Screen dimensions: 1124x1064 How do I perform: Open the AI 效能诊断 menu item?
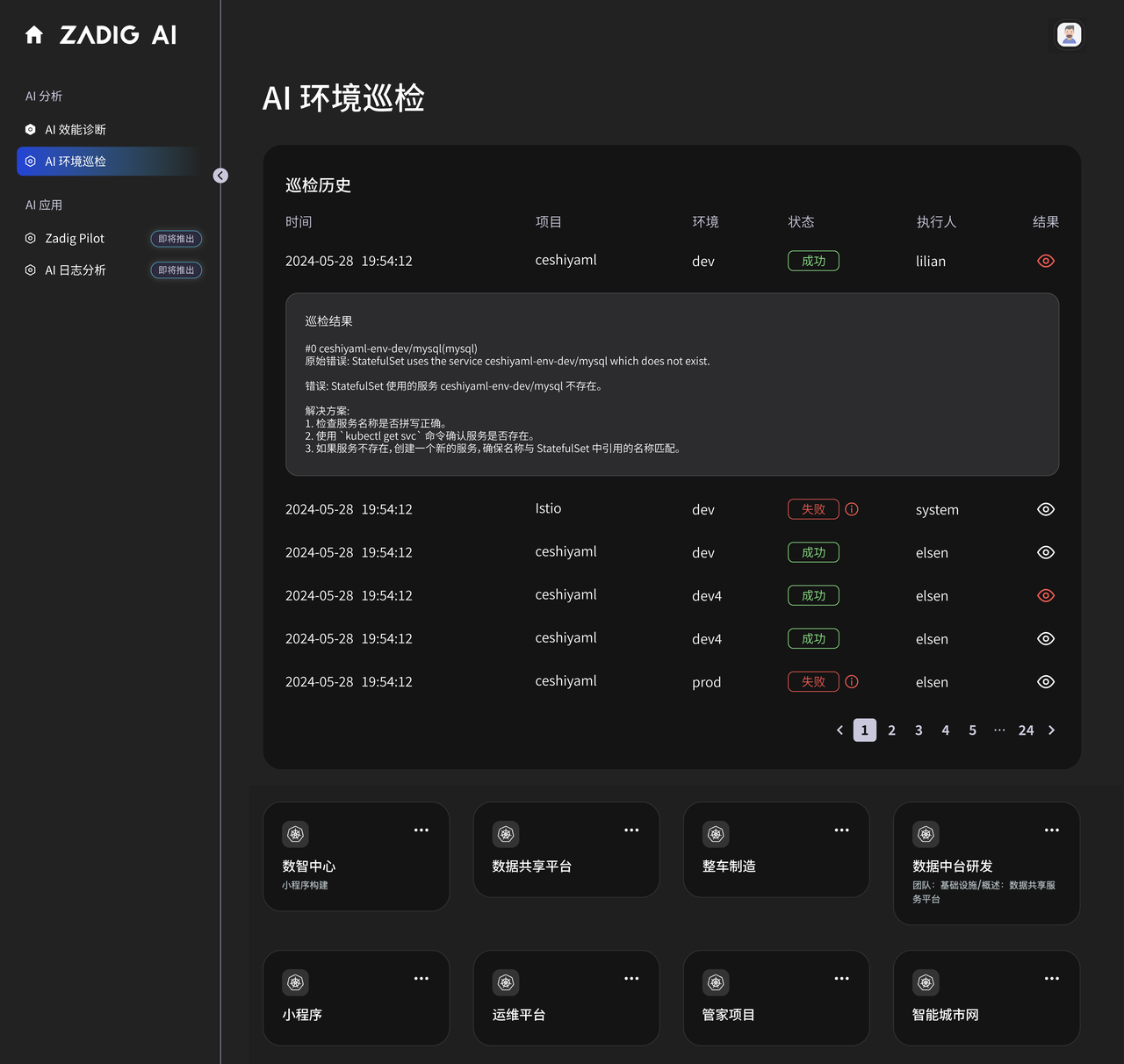[76, 130]
